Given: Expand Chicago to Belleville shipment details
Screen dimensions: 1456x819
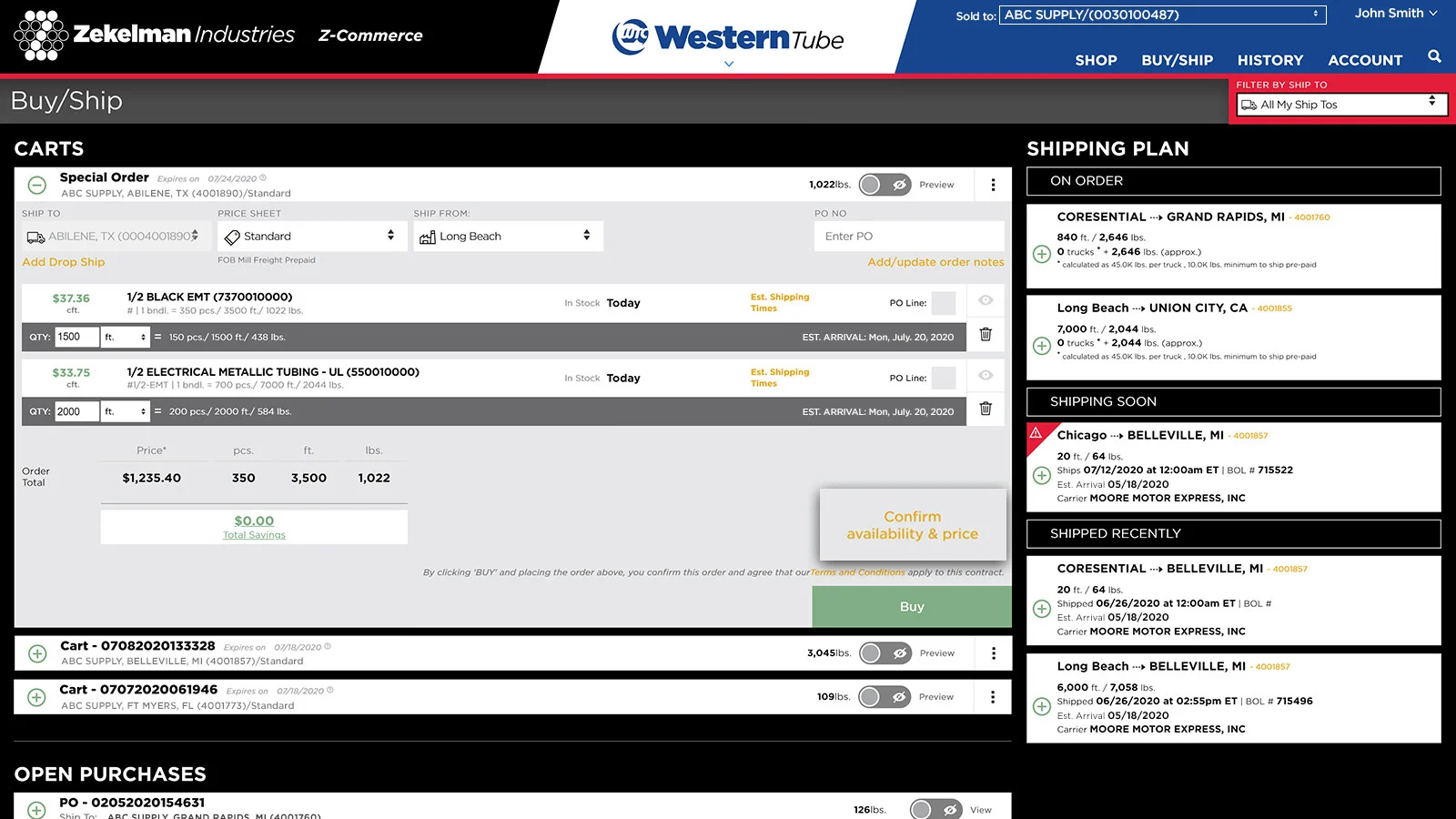Looking at the screenshot, I should (x=1042, y=475).
